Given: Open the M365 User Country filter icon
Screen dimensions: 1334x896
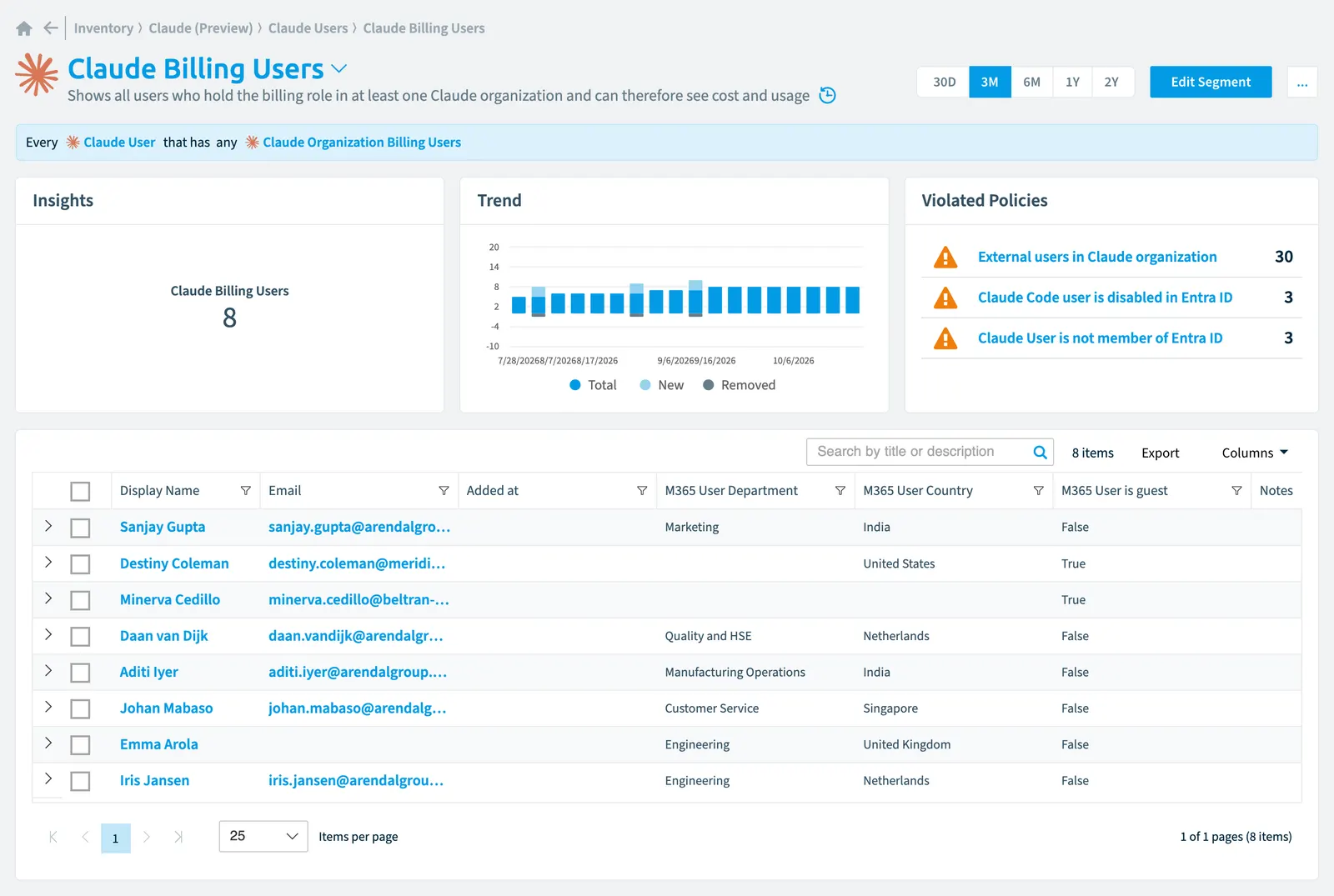Looking at the screenshot, I should [x=1039, y=491].
